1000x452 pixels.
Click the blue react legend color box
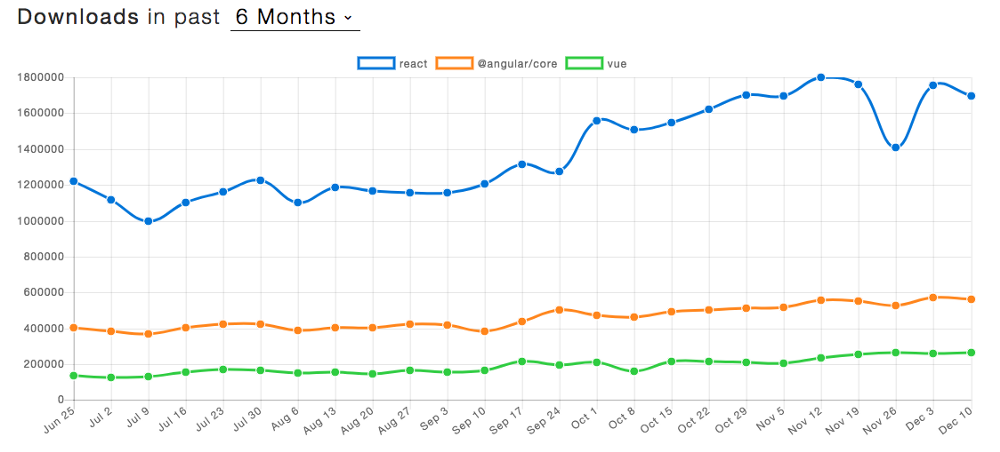pos(376,63)
